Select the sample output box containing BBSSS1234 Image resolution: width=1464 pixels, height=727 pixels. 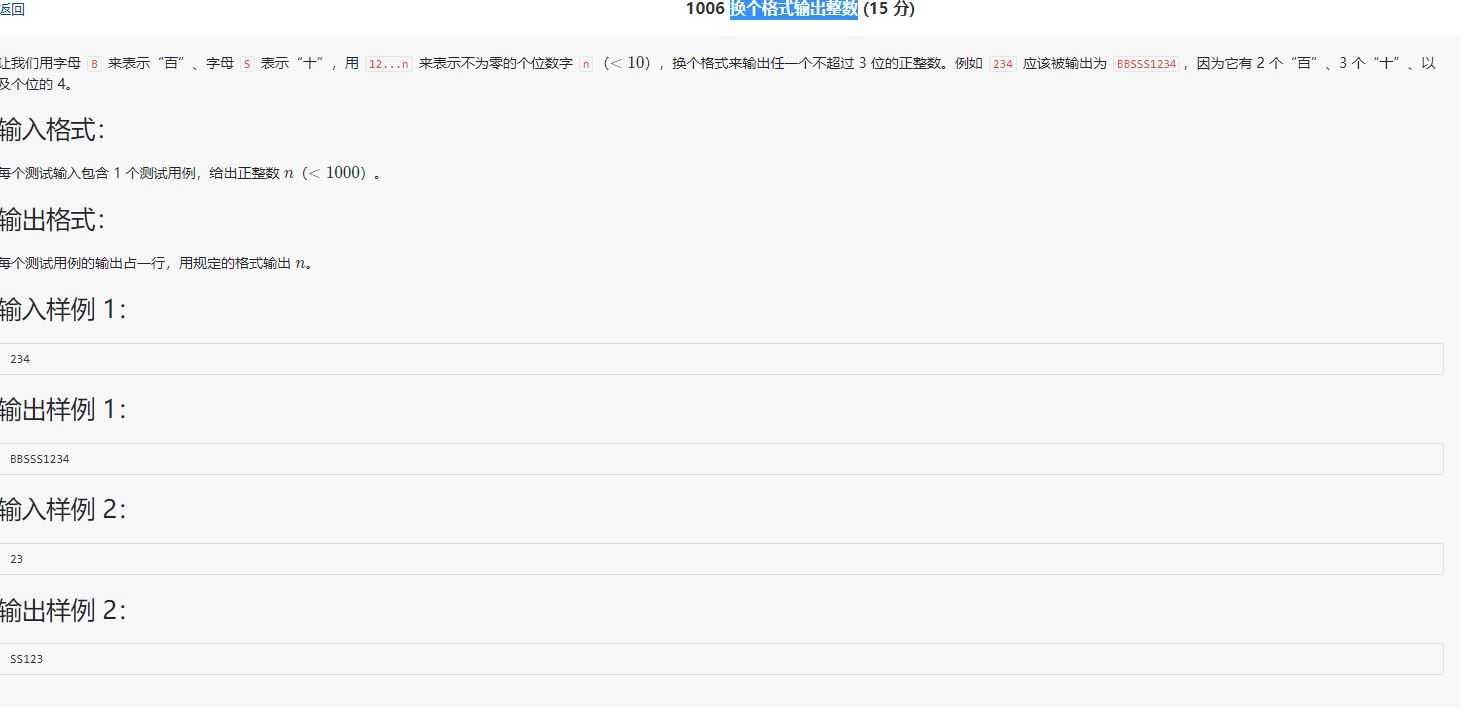point(720,459)
